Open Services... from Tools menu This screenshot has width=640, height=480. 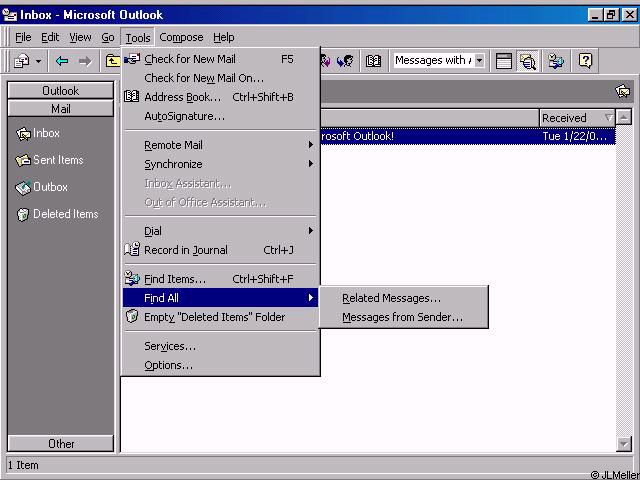220,346
